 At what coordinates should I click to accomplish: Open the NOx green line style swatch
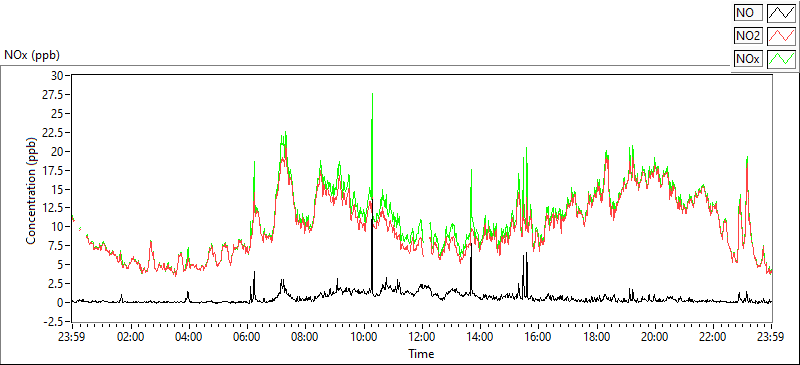click(781, 59)
